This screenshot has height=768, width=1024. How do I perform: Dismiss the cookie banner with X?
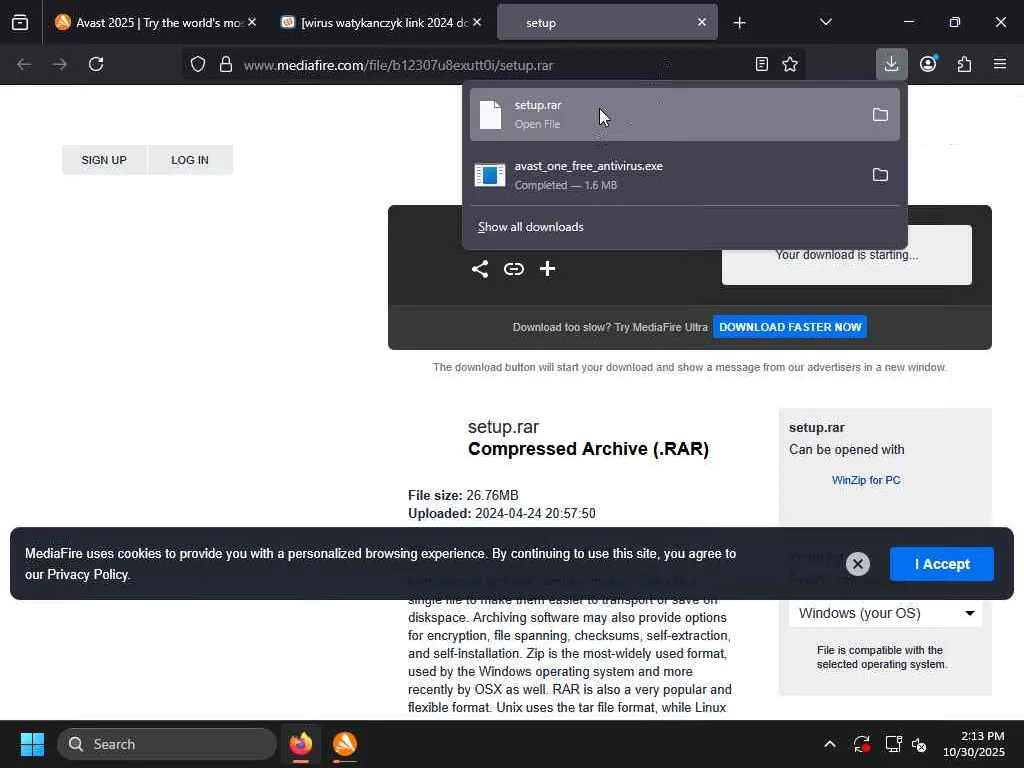[857, 564]
